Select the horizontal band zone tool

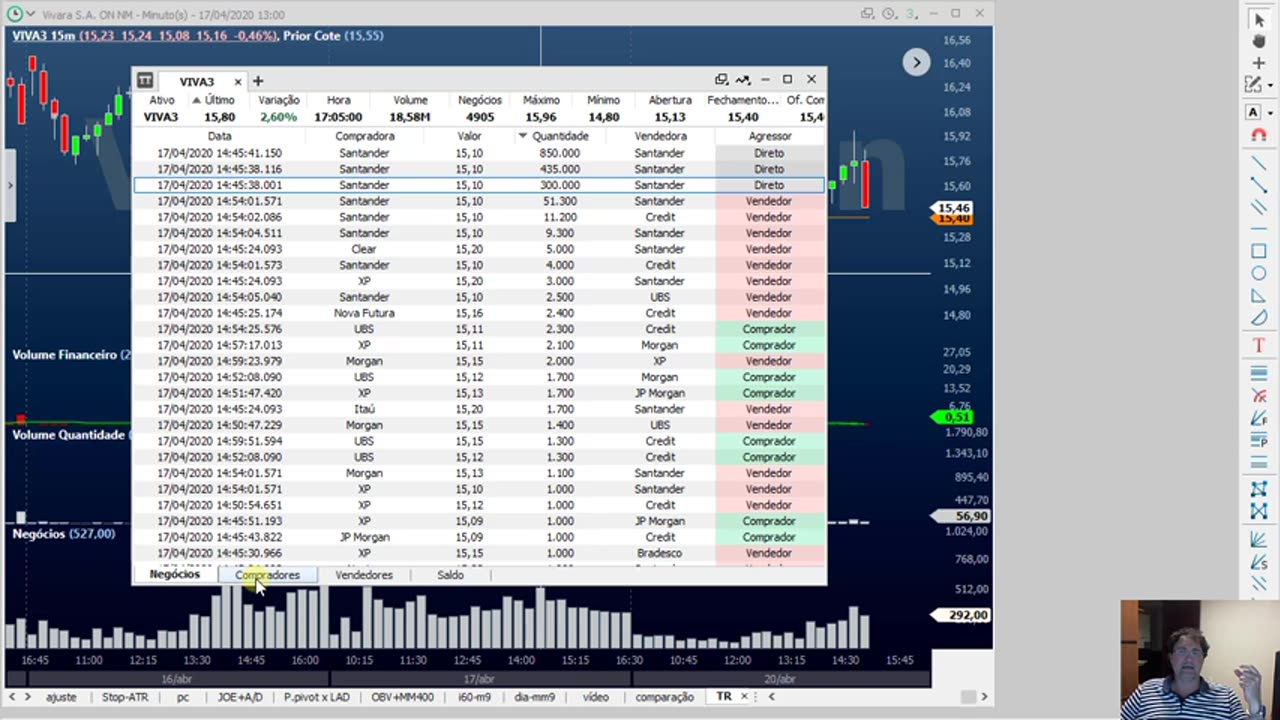point(1259,462)
